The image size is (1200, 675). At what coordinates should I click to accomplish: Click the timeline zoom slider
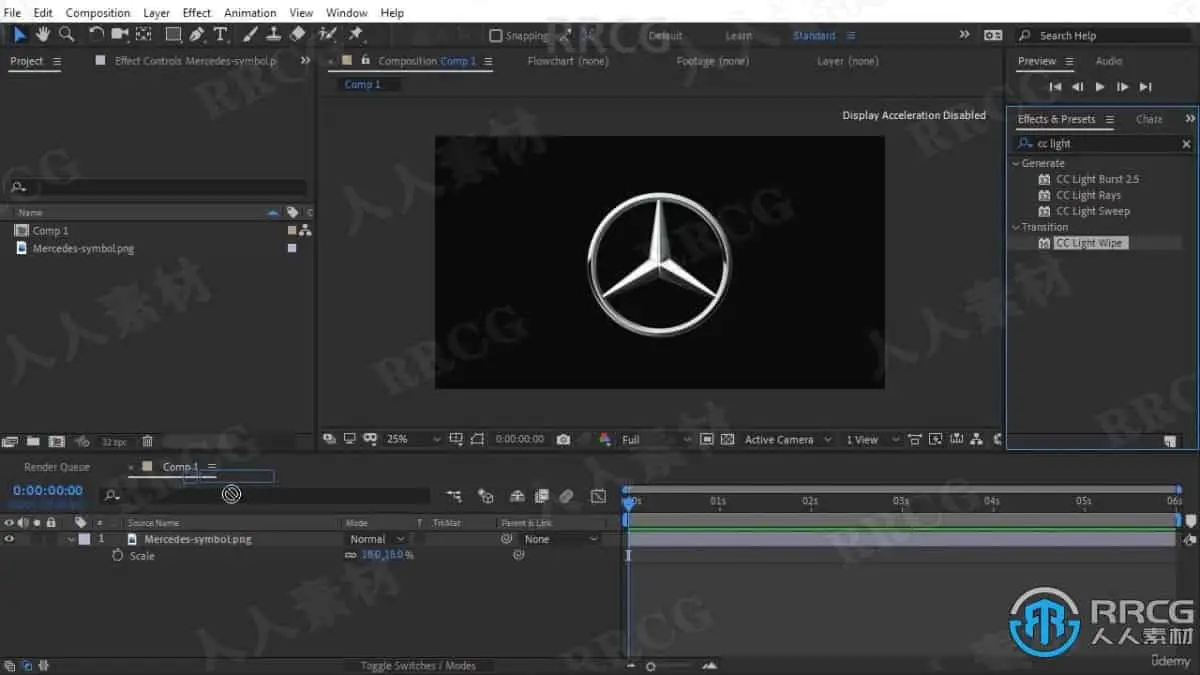(651, 666)
